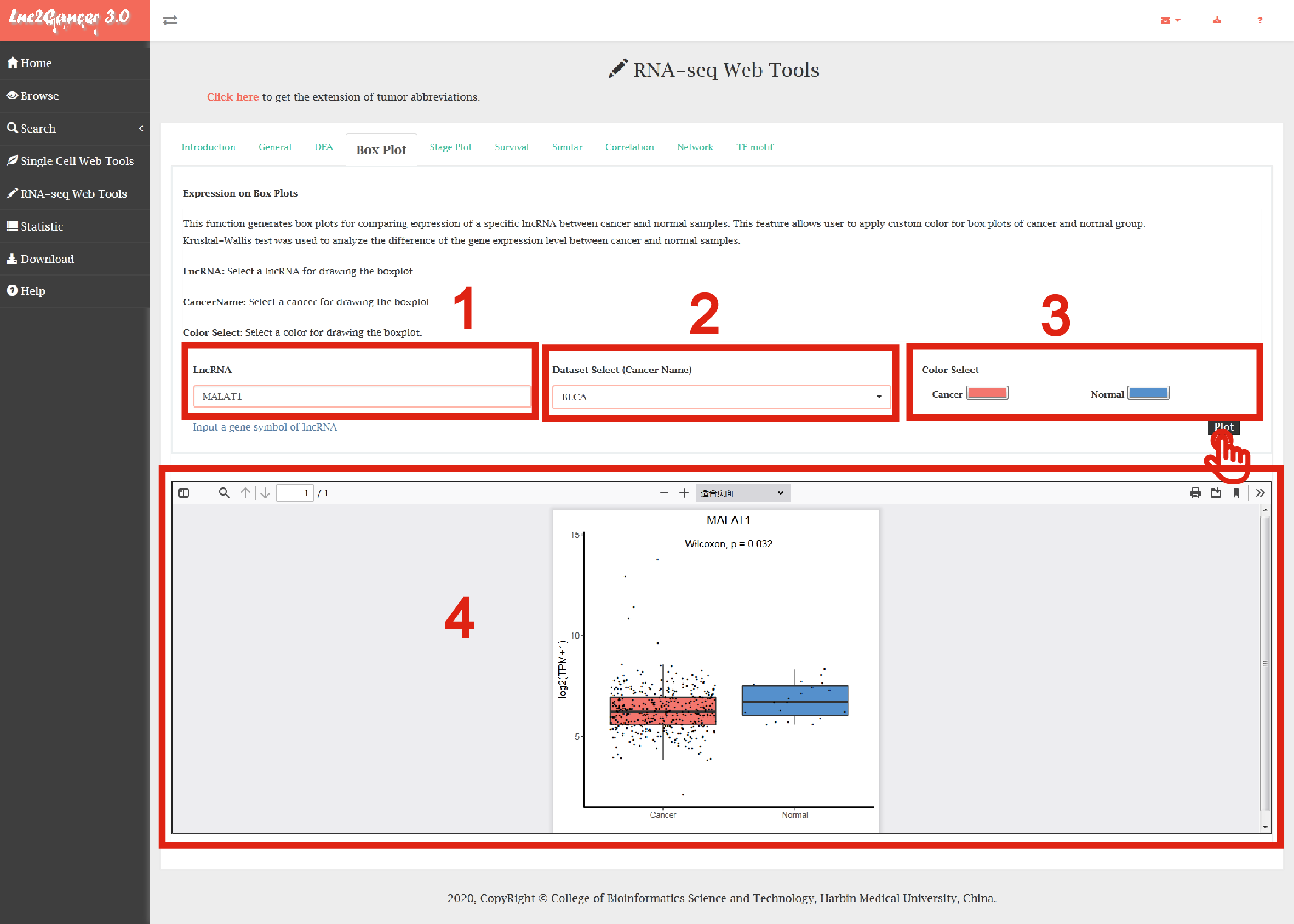Click the PDF previous page arrow
1294x924 pixels.
[245, 493]
